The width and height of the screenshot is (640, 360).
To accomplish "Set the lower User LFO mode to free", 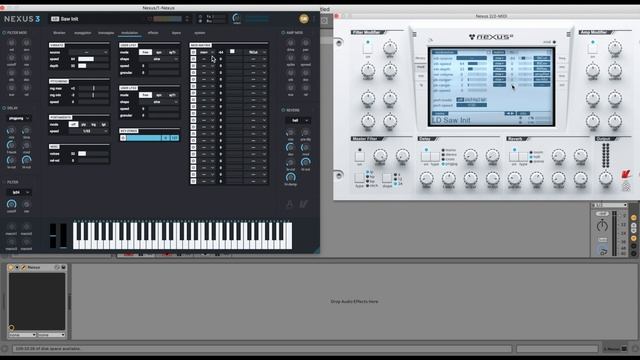I will (x=145, y=95).
